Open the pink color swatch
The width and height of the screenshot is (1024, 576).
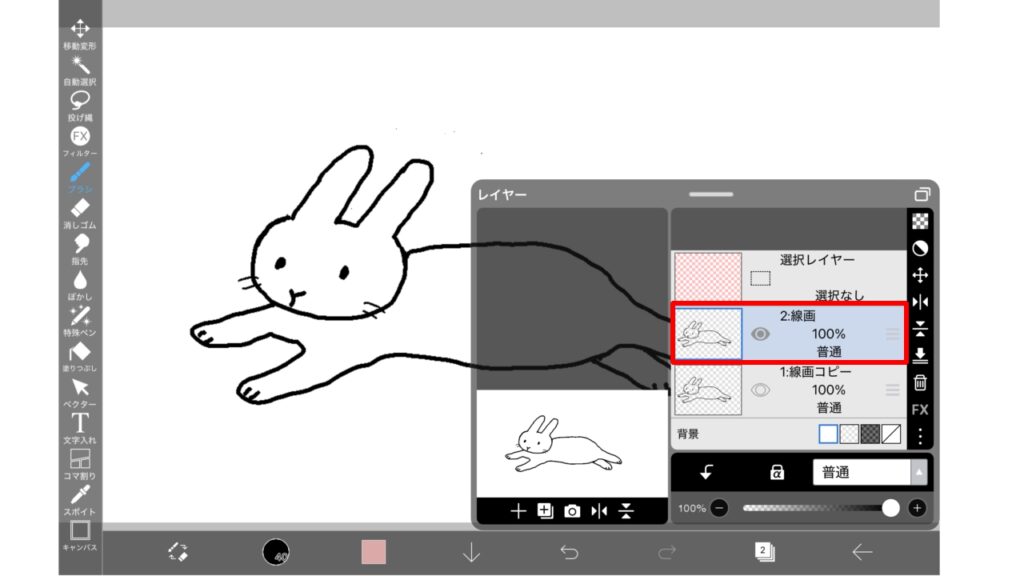[x=373, y=551]
